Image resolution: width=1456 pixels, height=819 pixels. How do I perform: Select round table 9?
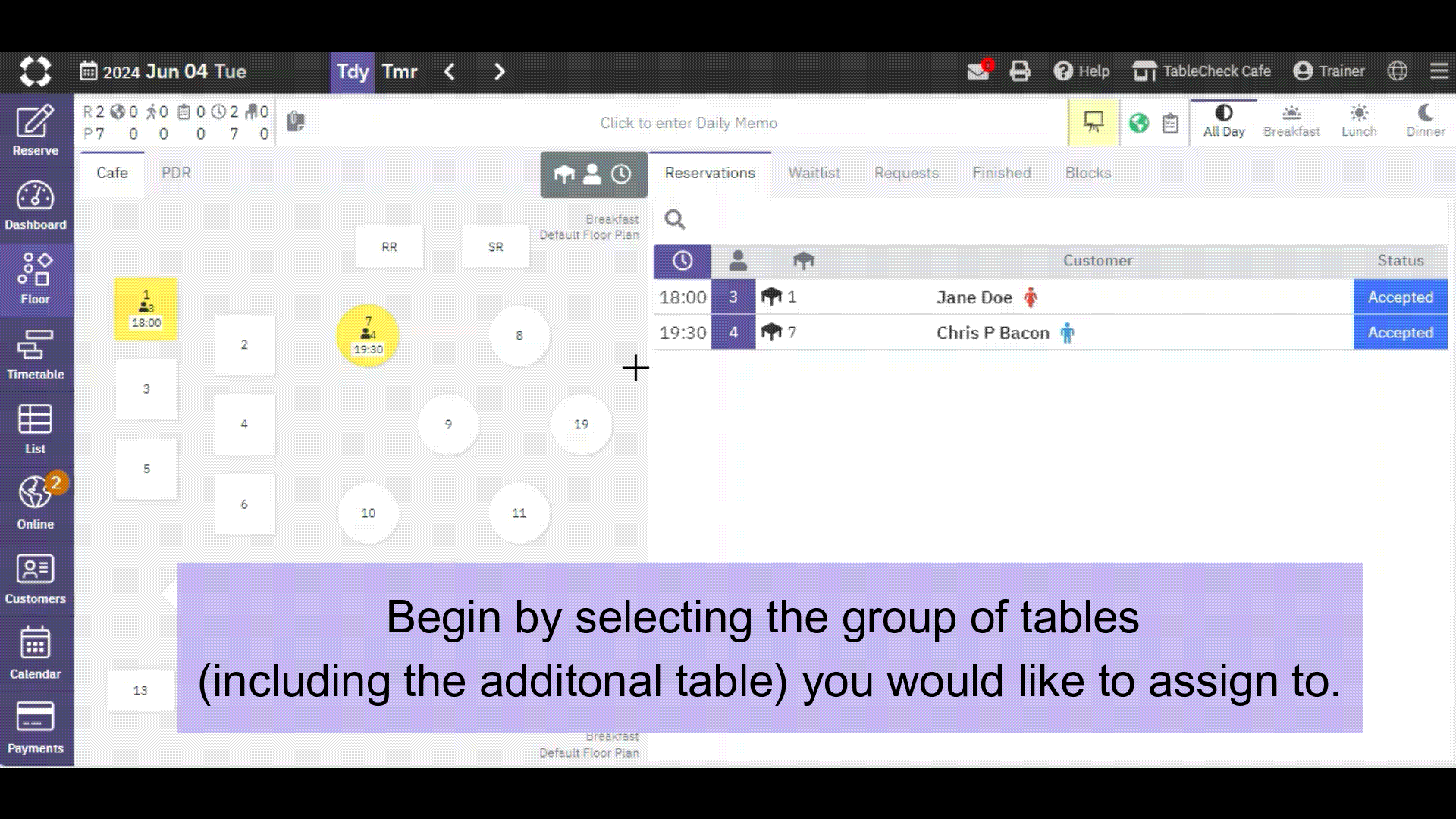click(448, 425)
